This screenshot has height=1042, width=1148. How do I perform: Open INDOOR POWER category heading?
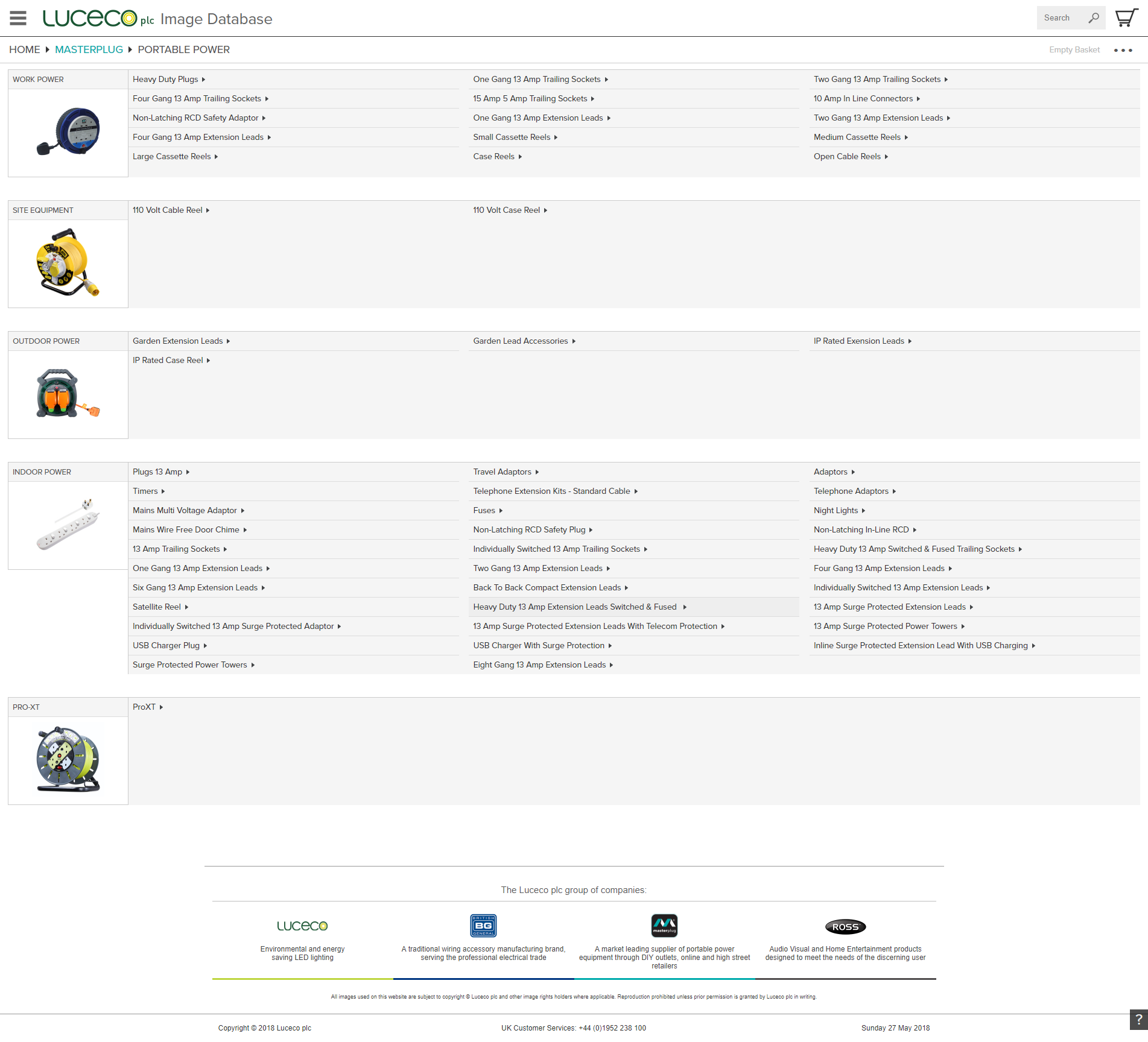[x=42, y=472]
